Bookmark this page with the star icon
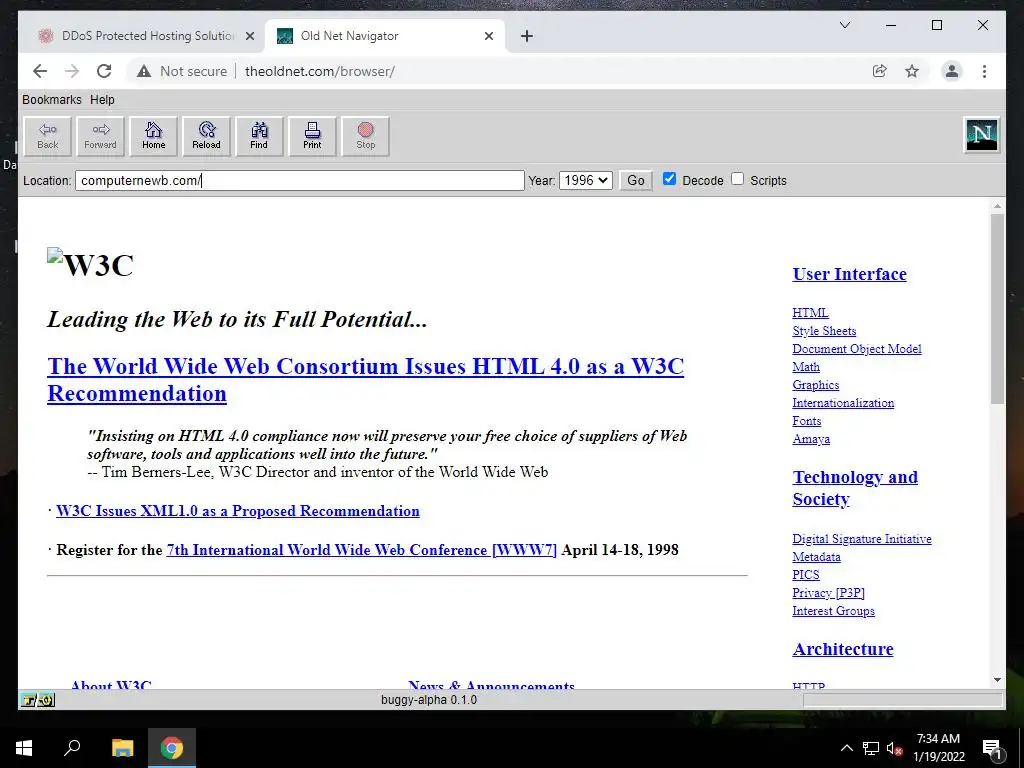Image resolution: width=1024 pixels, height=768 pixels. pyautogui.click(x=912, y=71)
